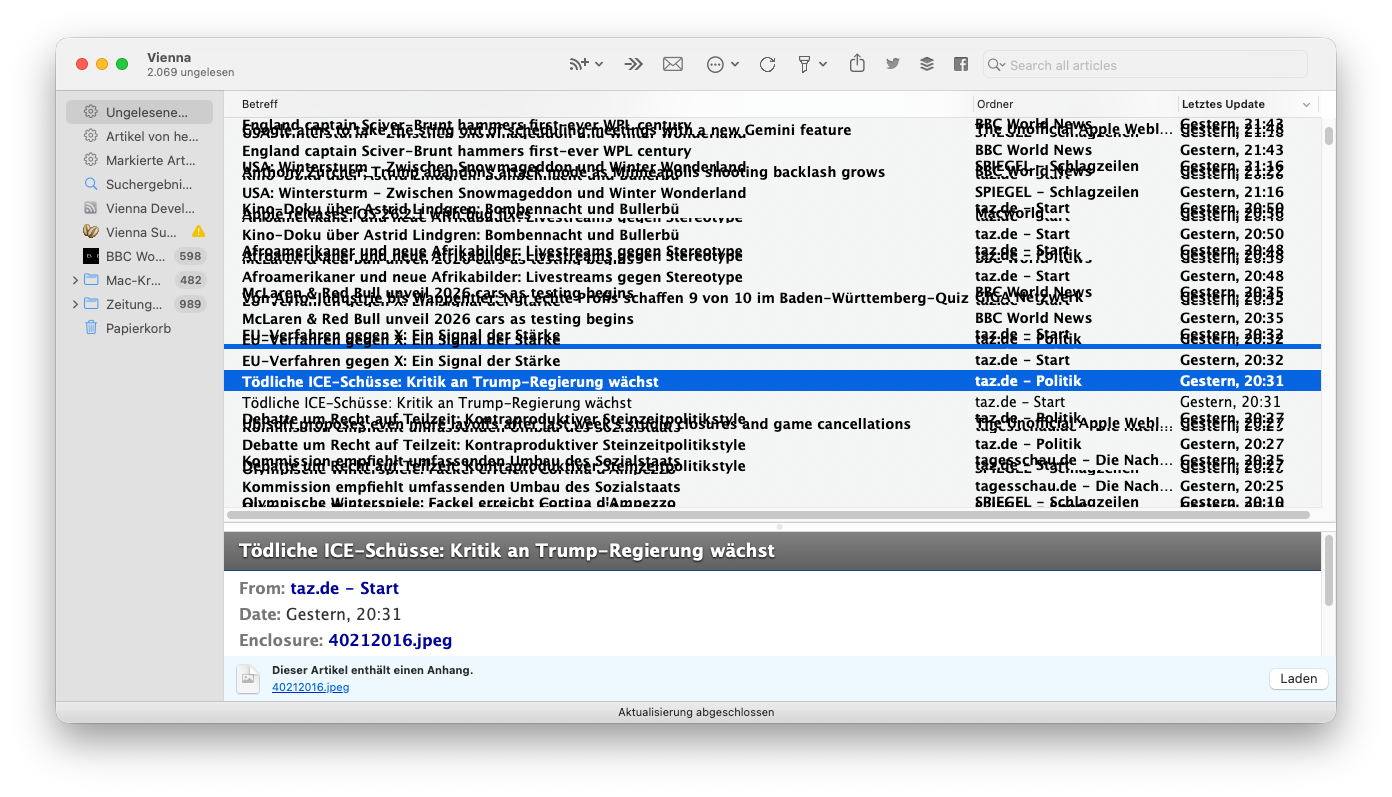Click the yellow warning icon beside Vienna Su…
The image size is (1392, 797).
(198, 232)
